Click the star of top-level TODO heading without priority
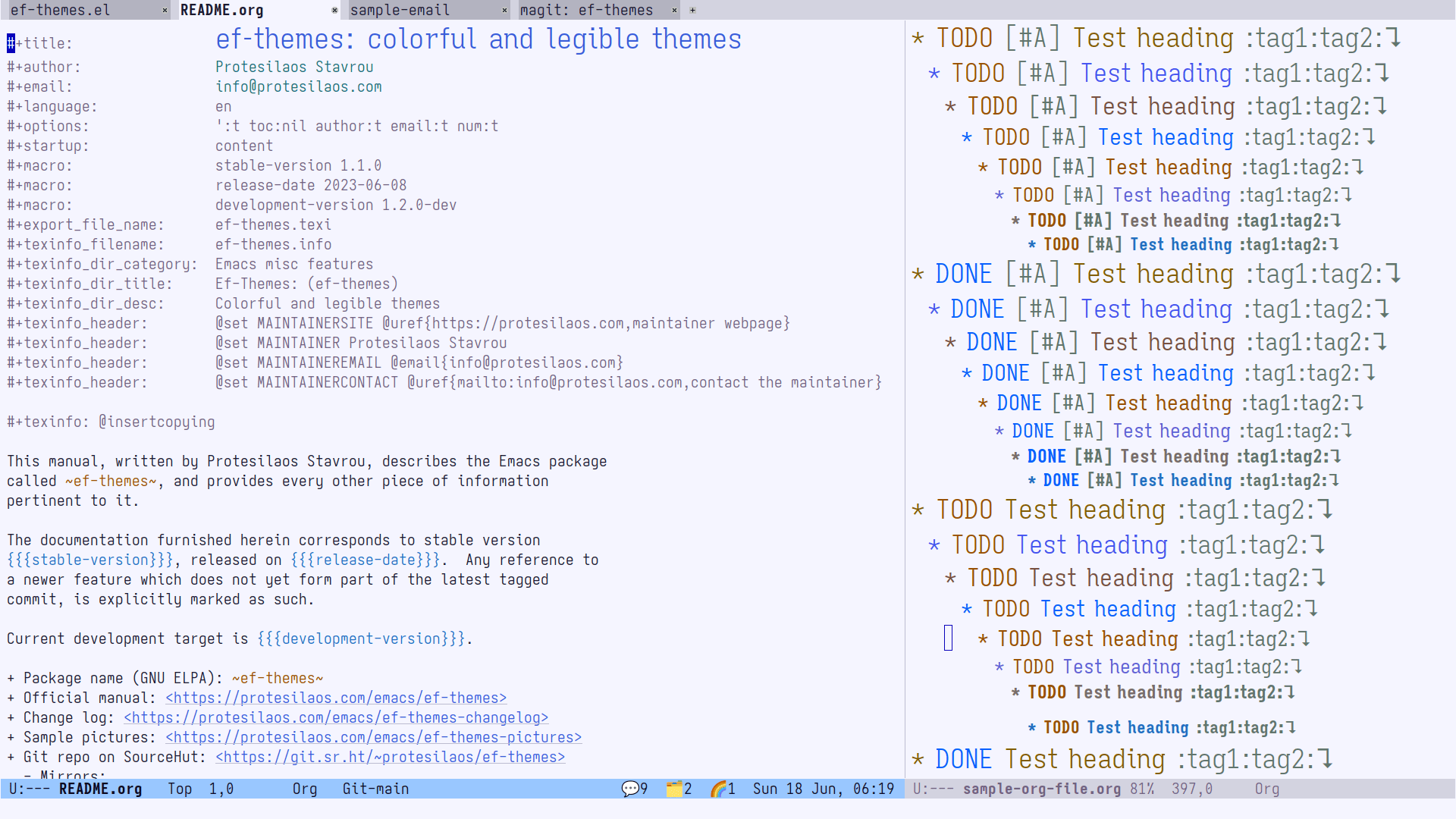 point(918,510)
